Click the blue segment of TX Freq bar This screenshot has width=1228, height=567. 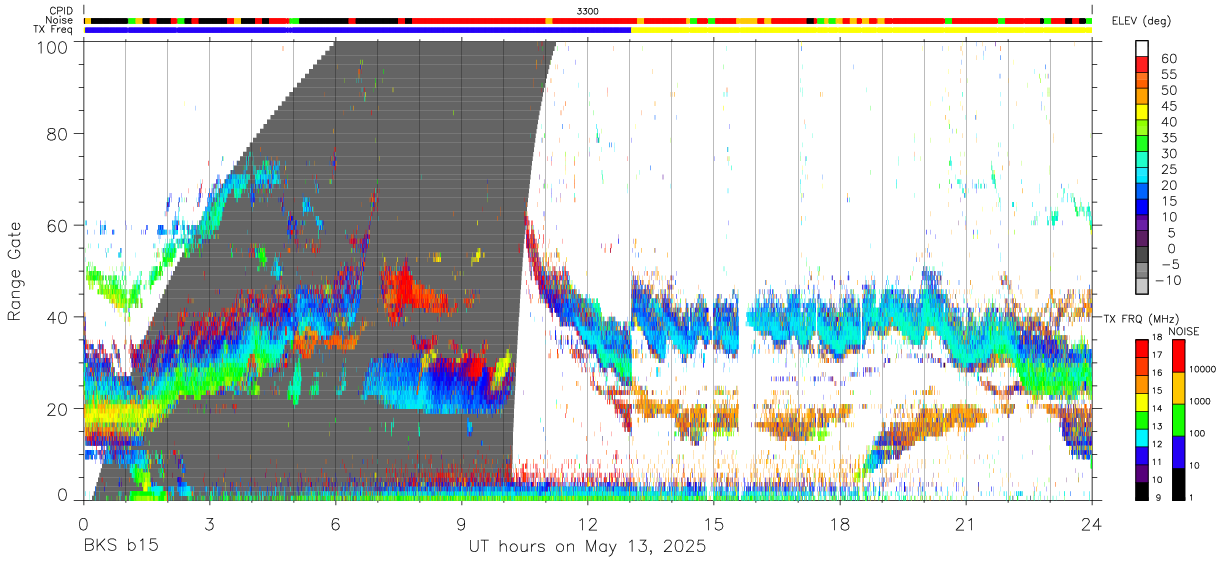(358, 30)
